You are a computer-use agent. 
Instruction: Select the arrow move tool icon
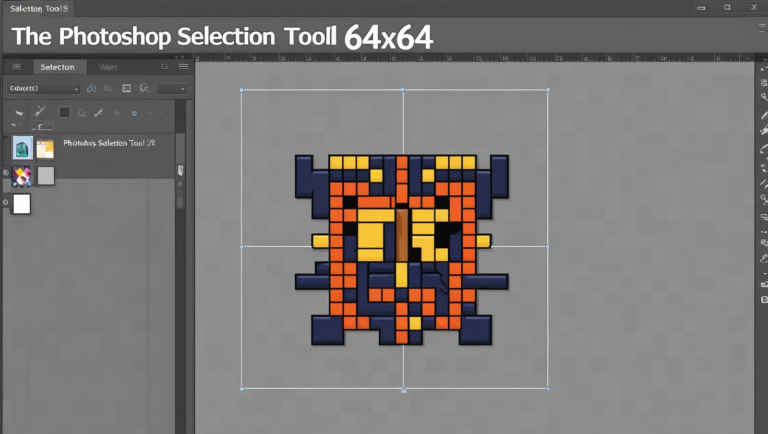tap(19, 113)
